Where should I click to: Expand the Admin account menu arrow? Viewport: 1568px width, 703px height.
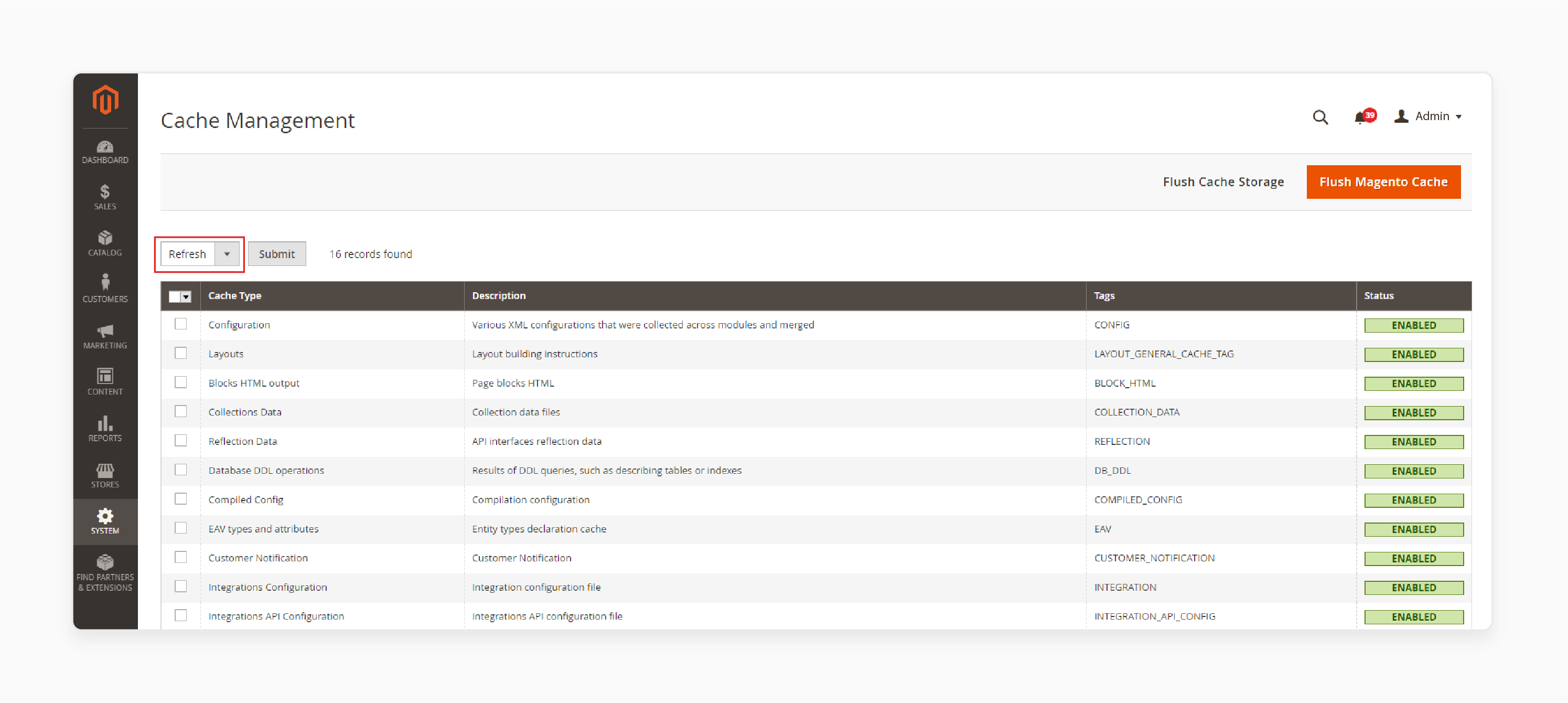click(x=1458, y=117)
